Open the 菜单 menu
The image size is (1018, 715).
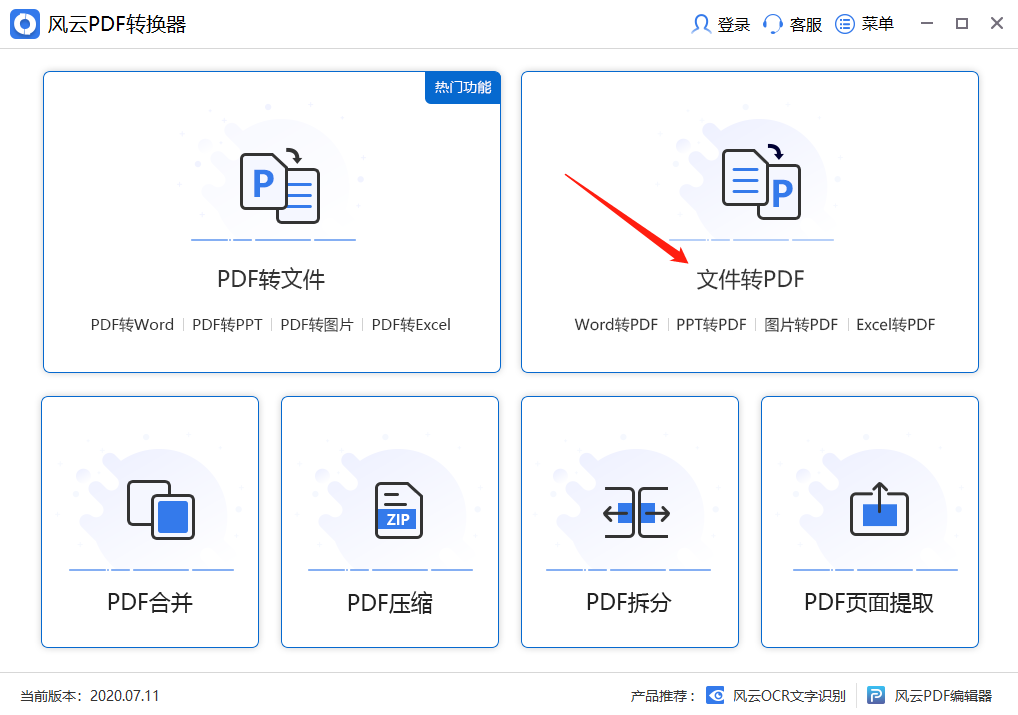click(x=878, y=24)
